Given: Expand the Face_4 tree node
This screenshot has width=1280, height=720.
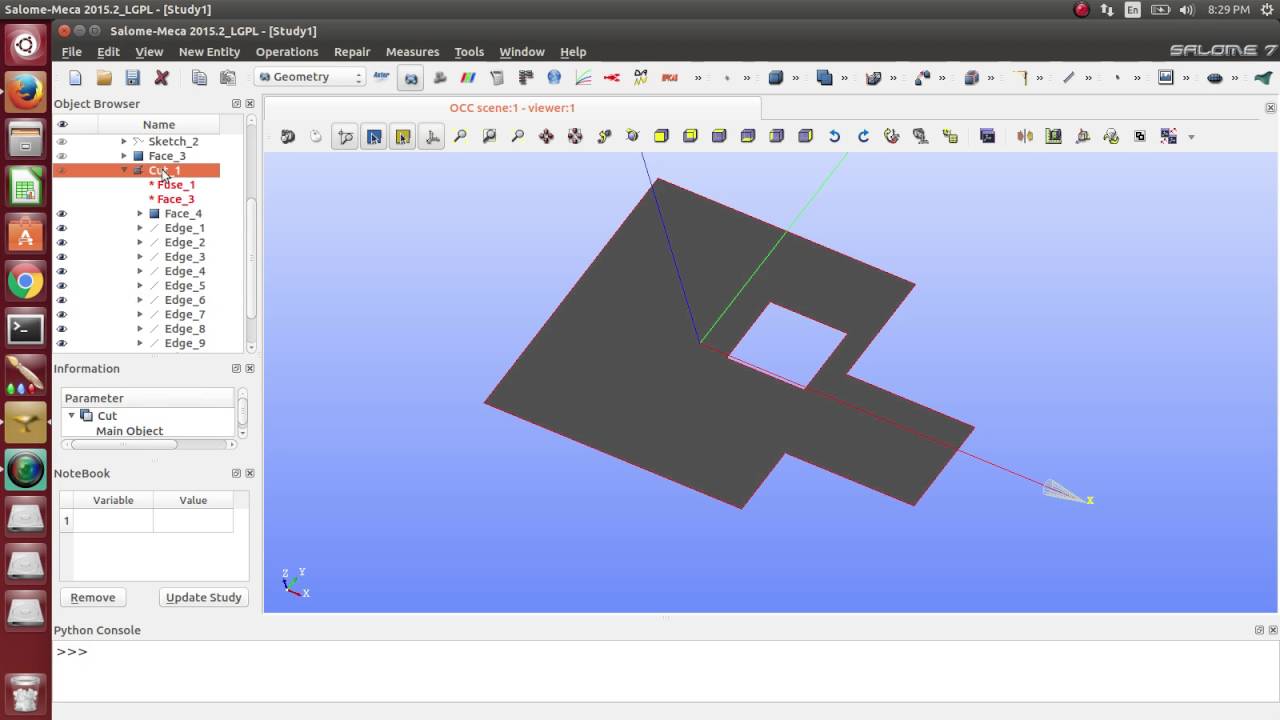Looking at the screenshot, I should point(140,214).
